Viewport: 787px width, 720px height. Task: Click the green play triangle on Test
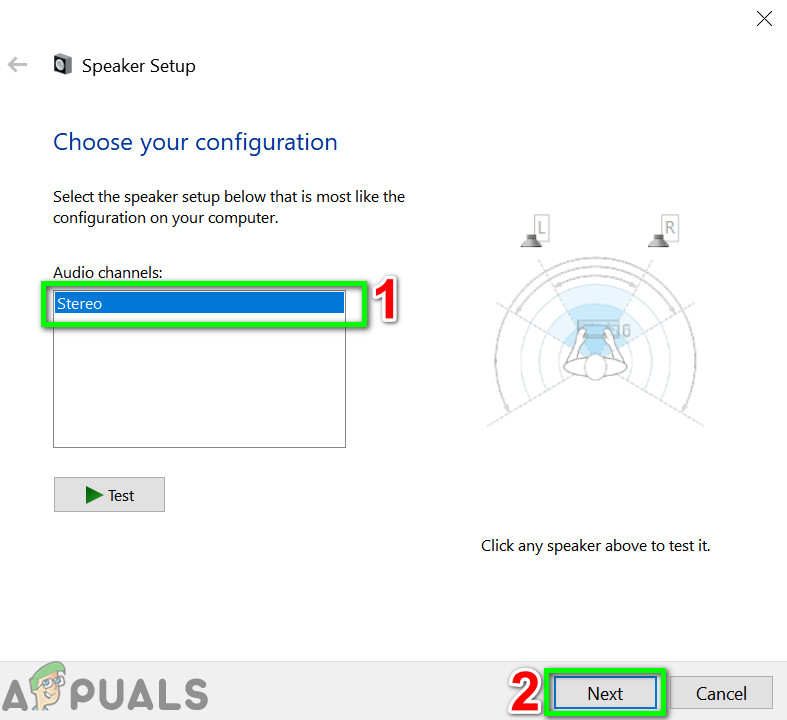point(94,495)
